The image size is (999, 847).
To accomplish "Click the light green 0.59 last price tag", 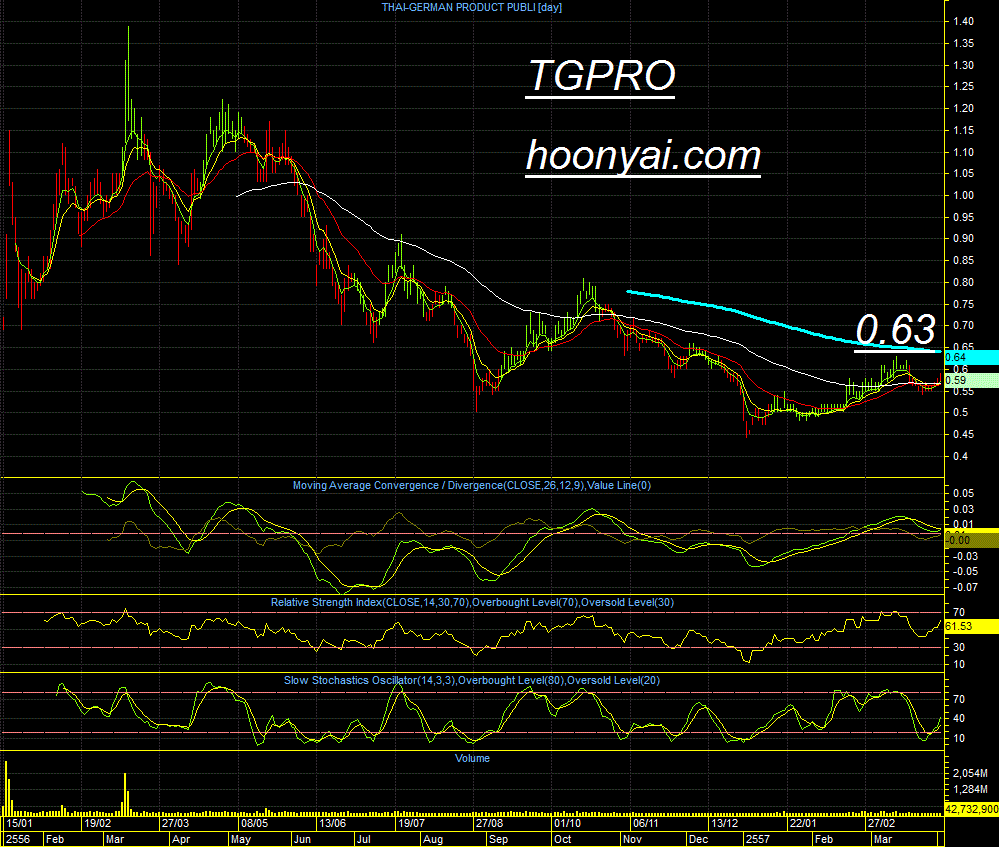I will click(x=971, y=380).
